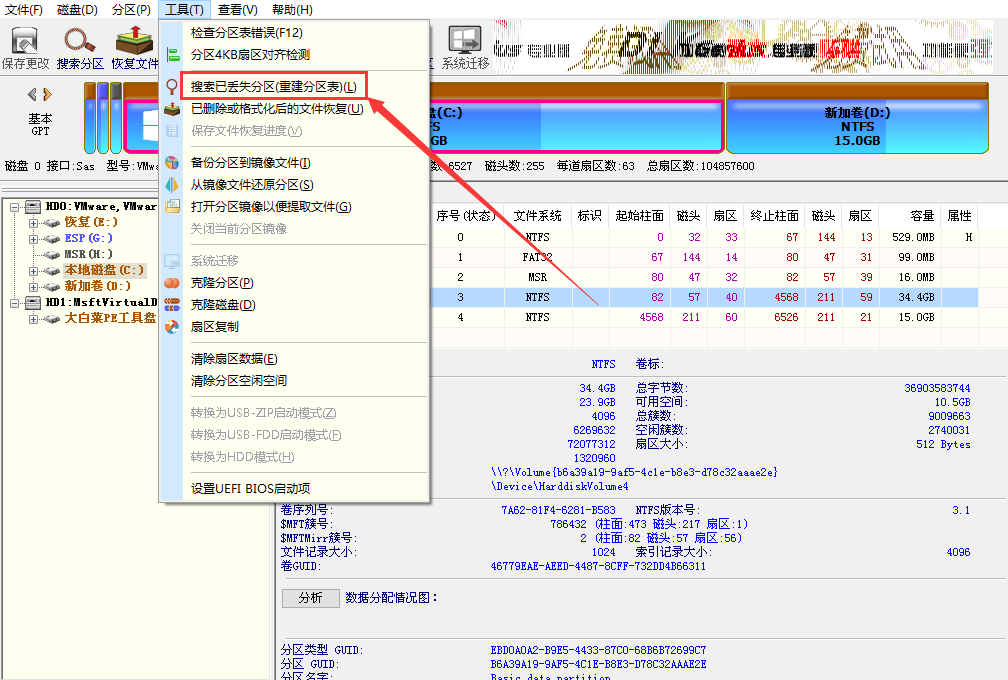Click the backup partition to image icon
Screen dimensions: 1008x680
pyautogui.click(x=172, y=163)
